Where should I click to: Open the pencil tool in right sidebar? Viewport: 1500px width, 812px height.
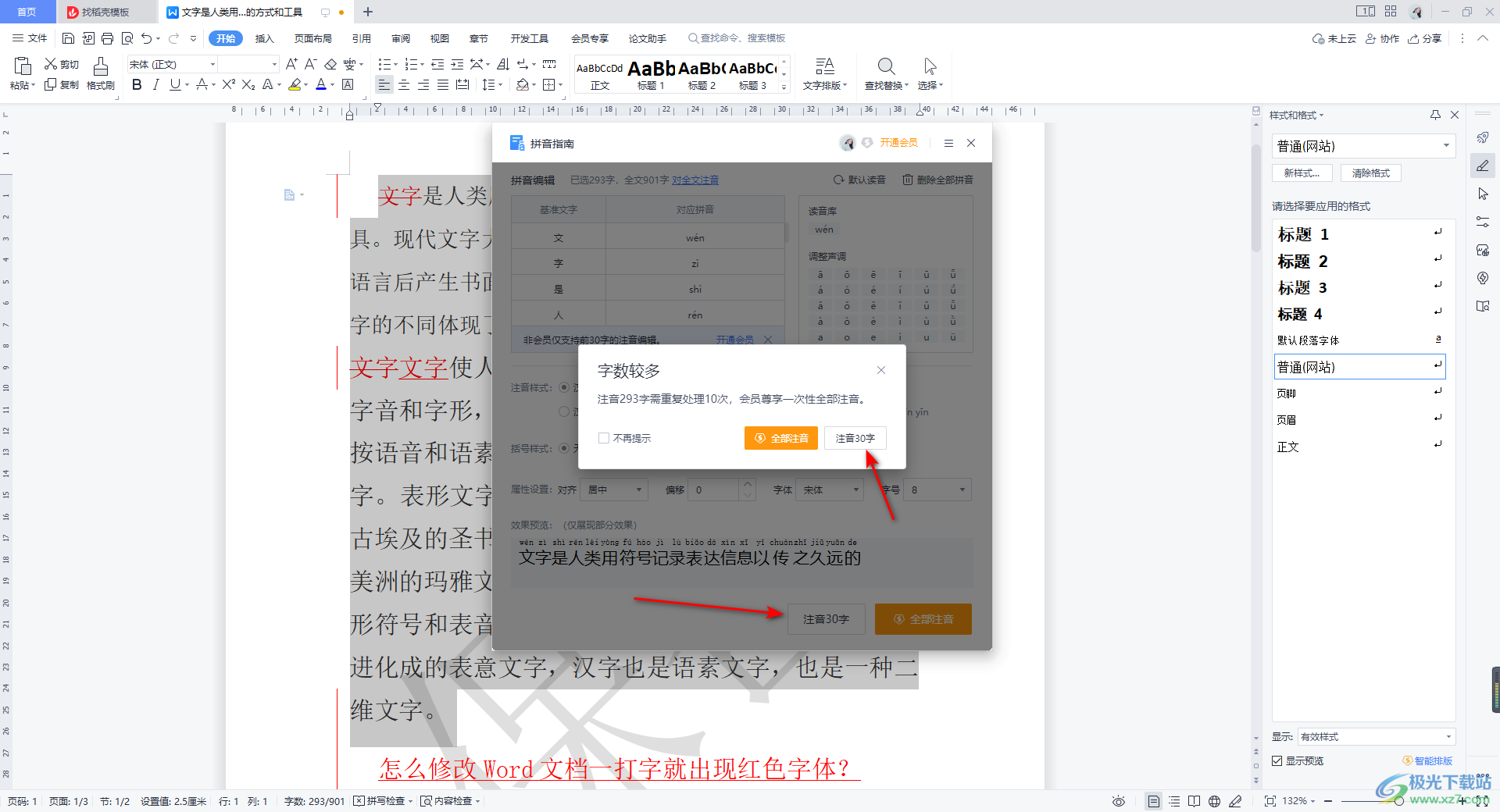[1483, 166]
